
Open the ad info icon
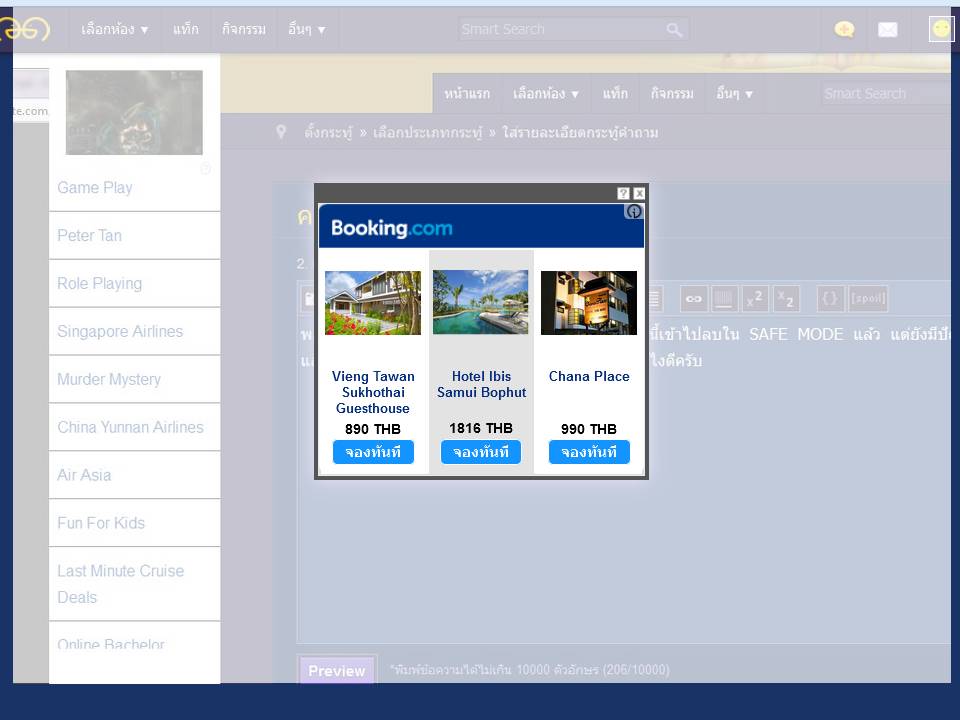click(634, 212)
